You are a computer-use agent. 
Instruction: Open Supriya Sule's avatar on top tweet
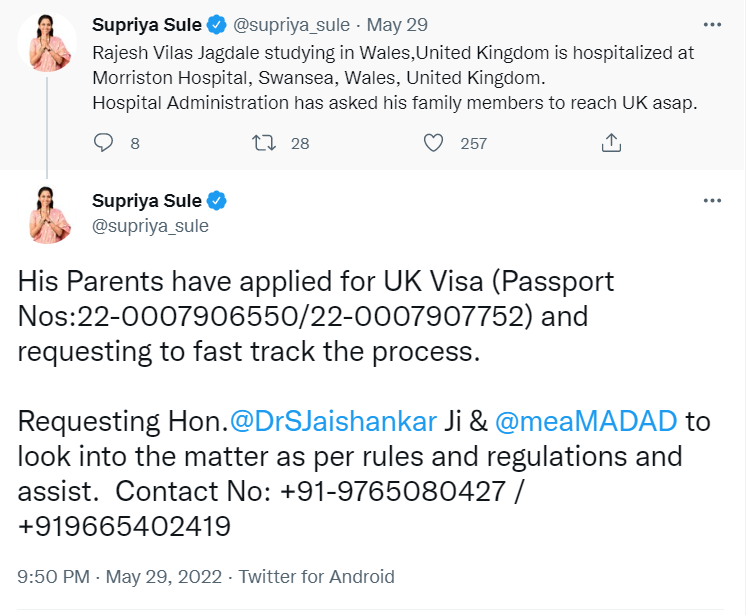tap(46, 43)
